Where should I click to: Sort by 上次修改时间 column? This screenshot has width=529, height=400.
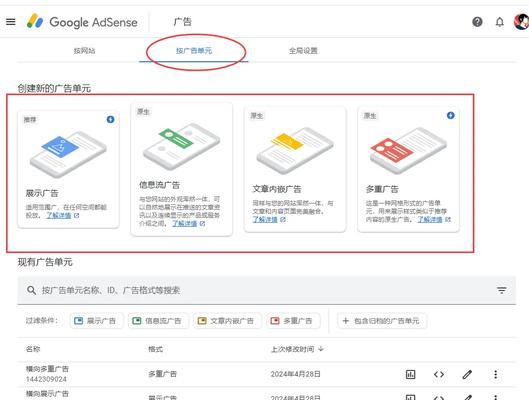coord(297,349)
